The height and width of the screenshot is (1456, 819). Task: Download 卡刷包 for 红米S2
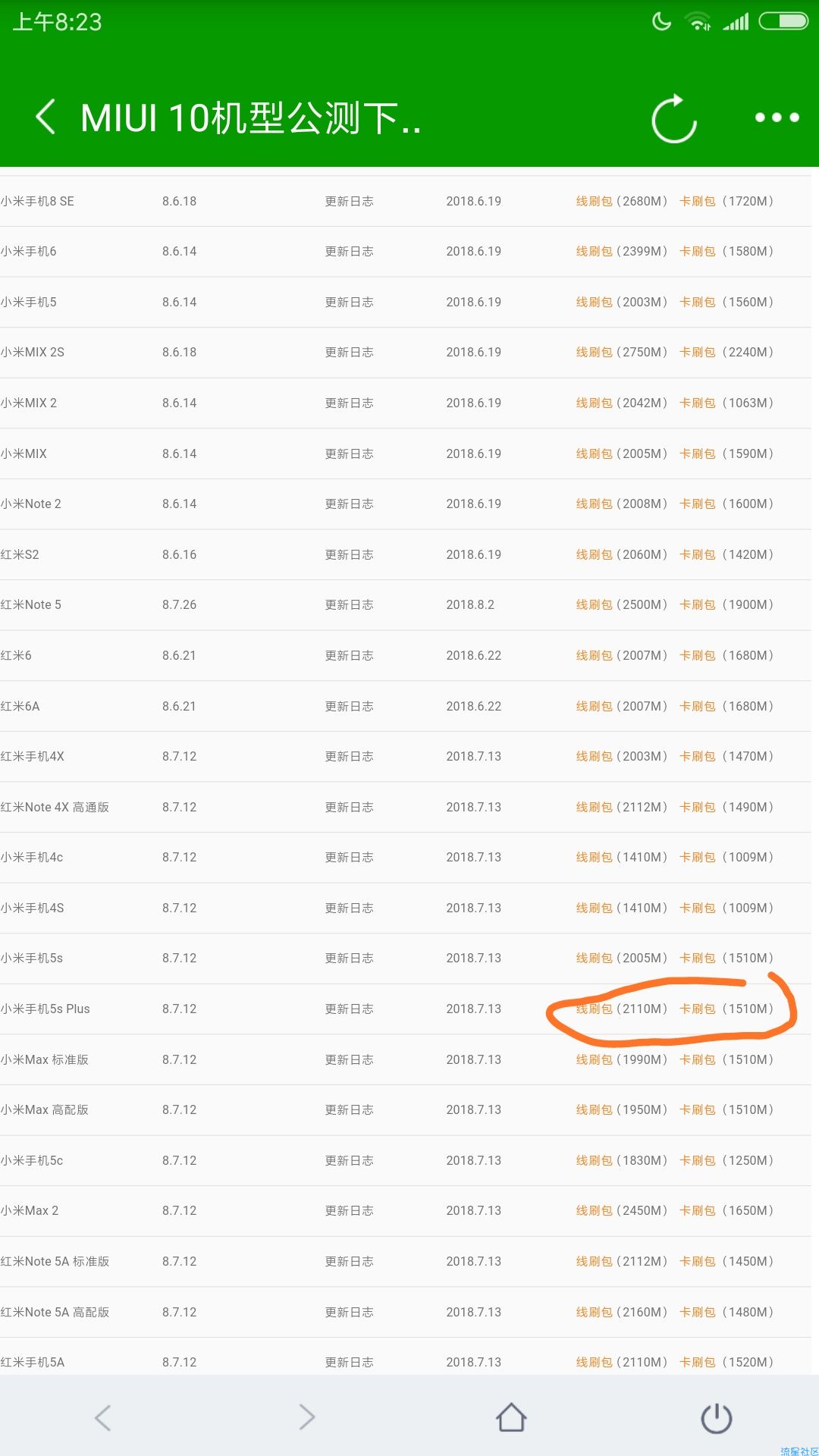click(x=698, y=554)
